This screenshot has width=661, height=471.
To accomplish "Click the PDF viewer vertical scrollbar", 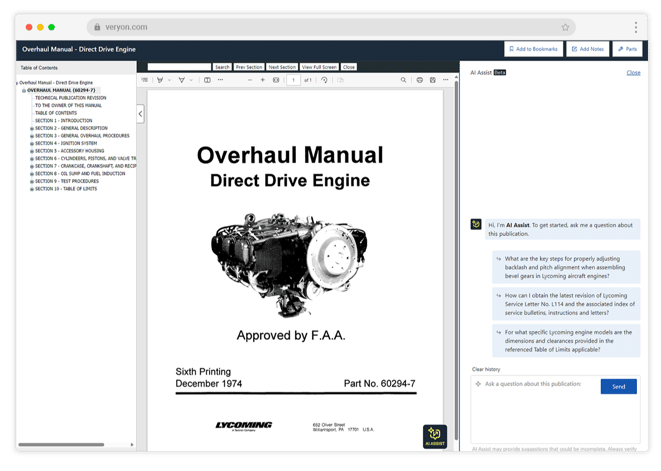I will coord(456,261).
